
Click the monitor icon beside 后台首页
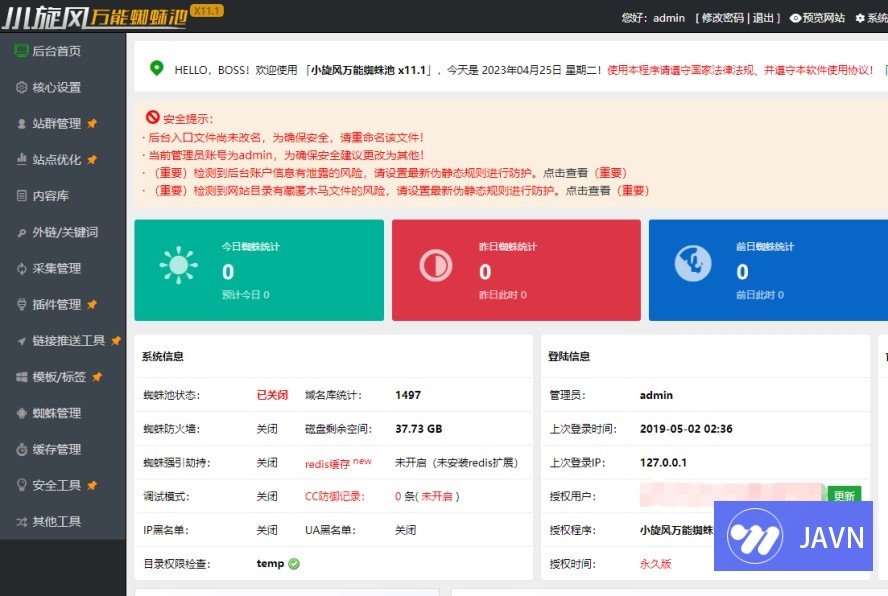click(22, 51)
